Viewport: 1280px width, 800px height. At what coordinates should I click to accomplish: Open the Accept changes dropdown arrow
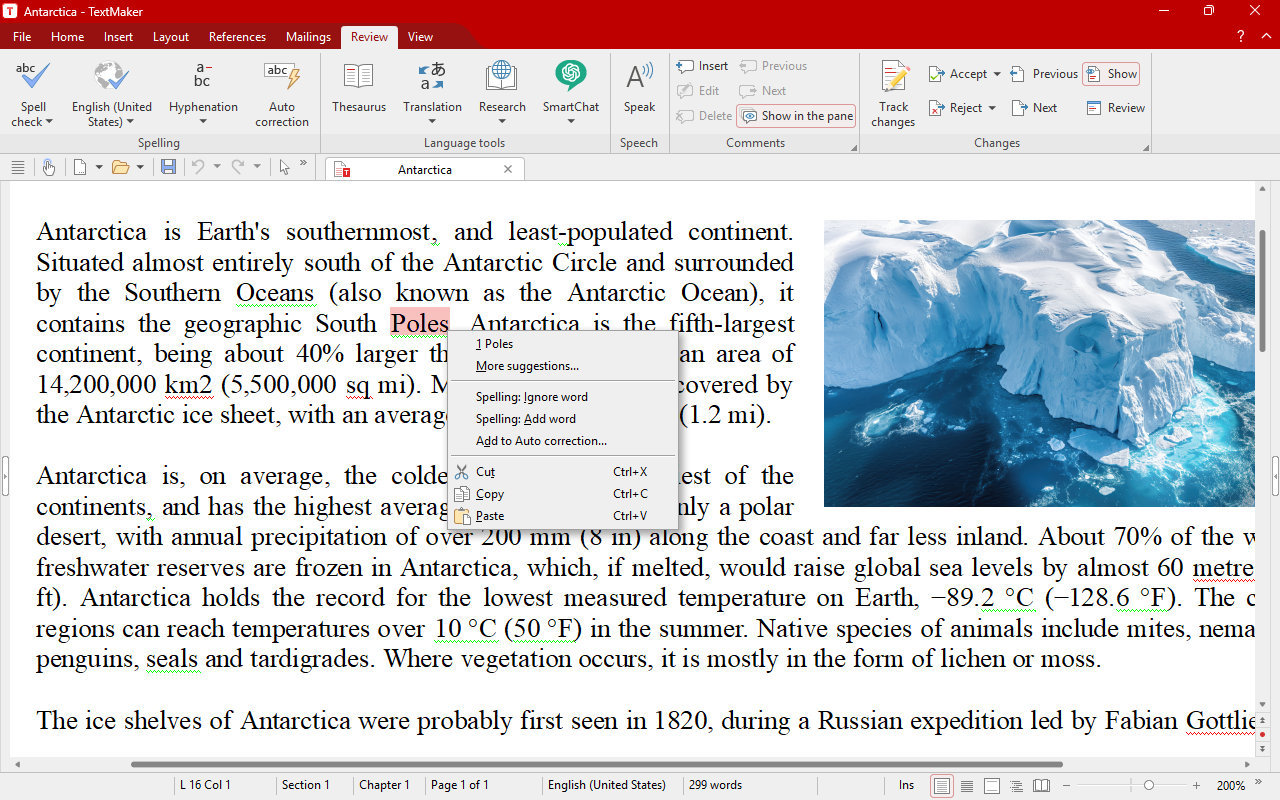pyautogui.click(x=997, y=74)
